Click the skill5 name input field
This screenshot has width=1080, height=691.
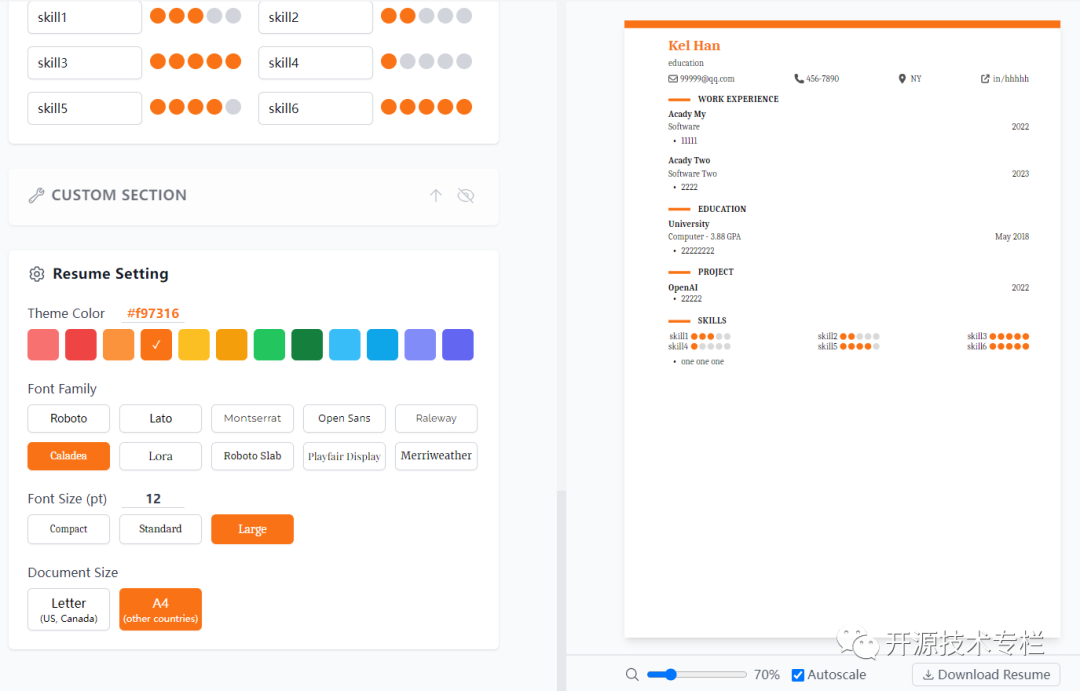tap(85, 108)
